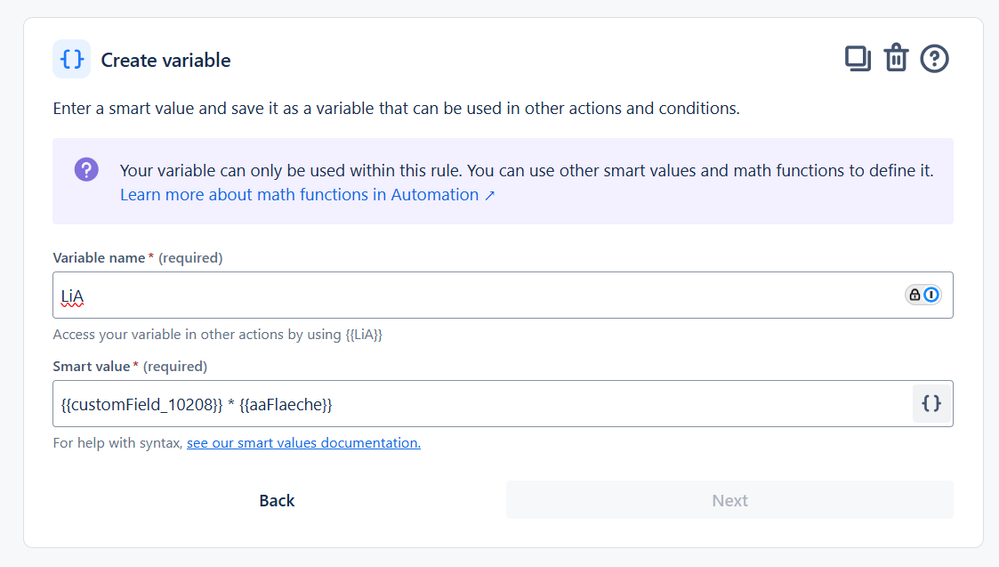Image resolution: width=999 pixels, height=567 pixels.
Task: Click the curly braces Create variable icon
Action: [72, 60]
